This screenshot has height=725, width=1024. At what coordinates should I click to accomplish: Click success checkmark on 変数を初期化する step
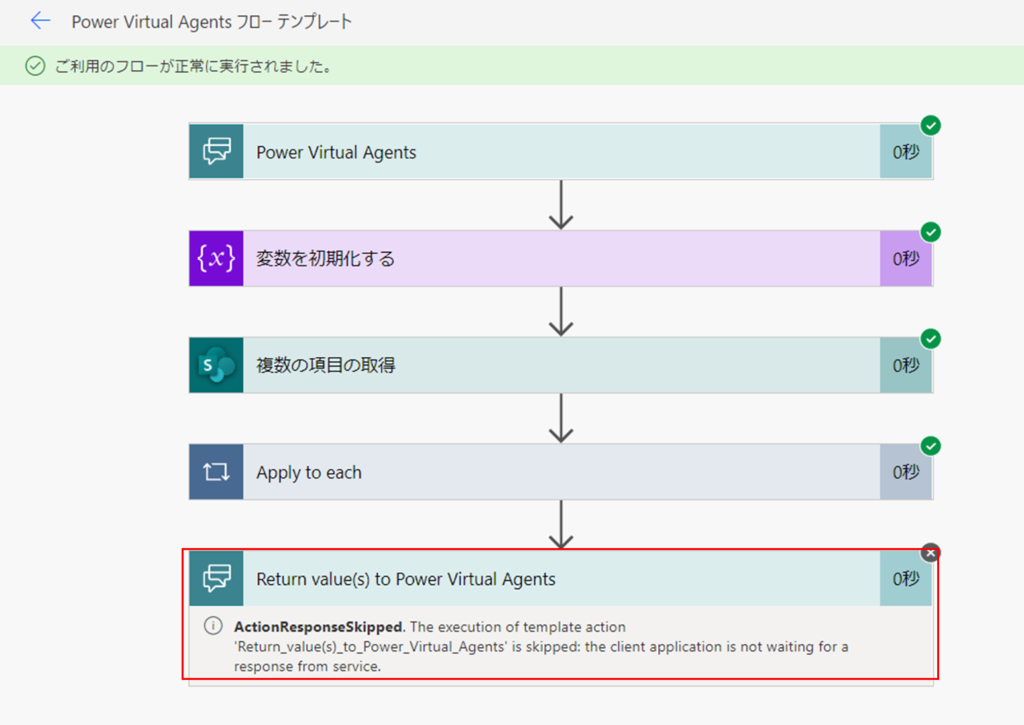point(931,232)
